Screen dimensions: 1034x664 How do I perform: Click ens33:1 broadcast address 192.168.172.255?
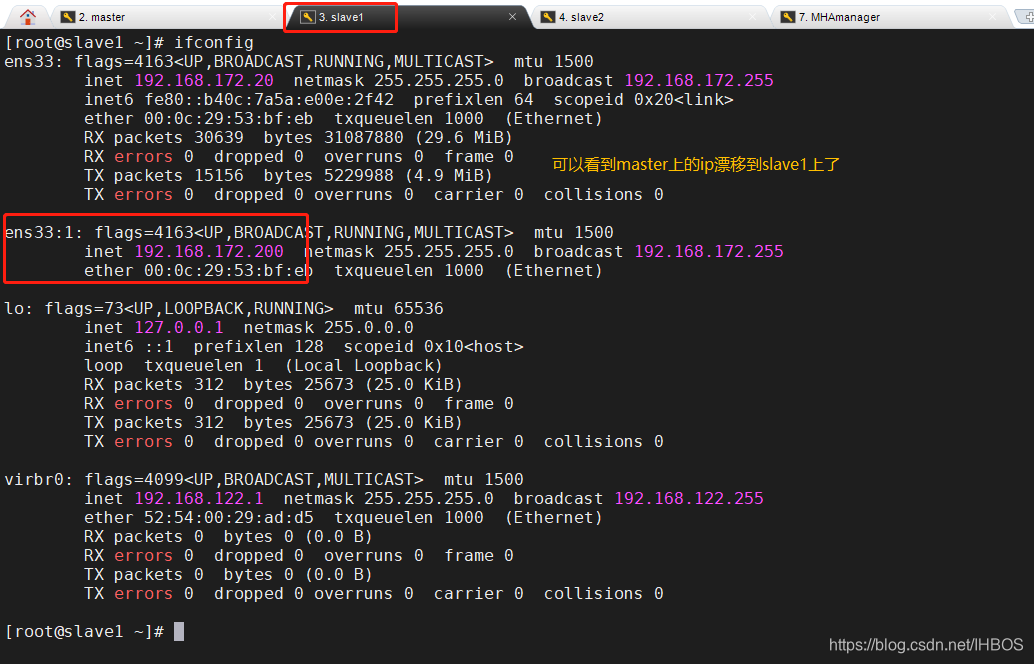click(709, 251)
